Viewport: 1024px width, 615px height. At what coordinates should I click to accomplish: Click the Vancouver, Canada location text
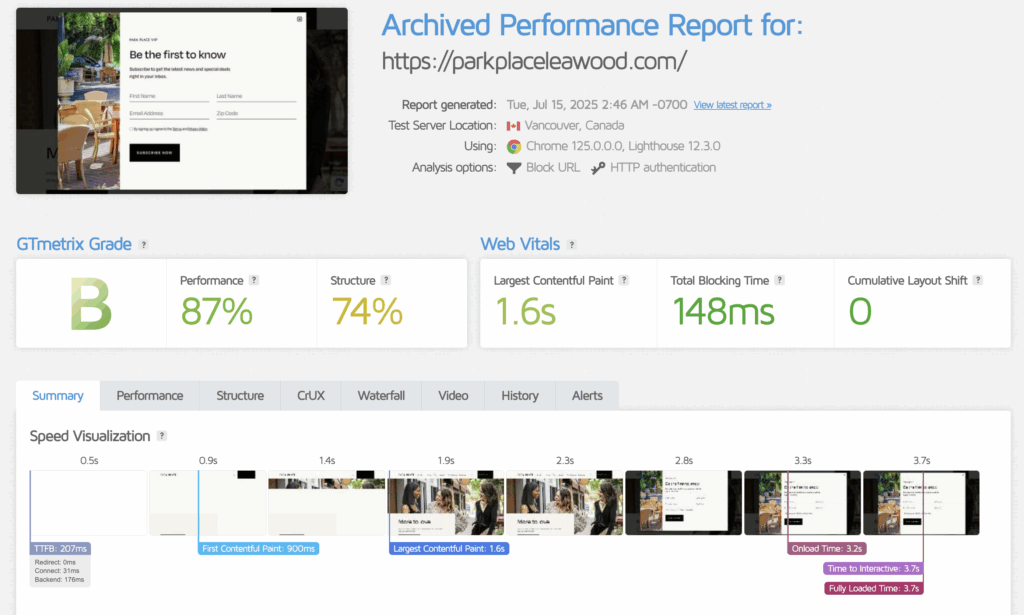pos(575,125)
